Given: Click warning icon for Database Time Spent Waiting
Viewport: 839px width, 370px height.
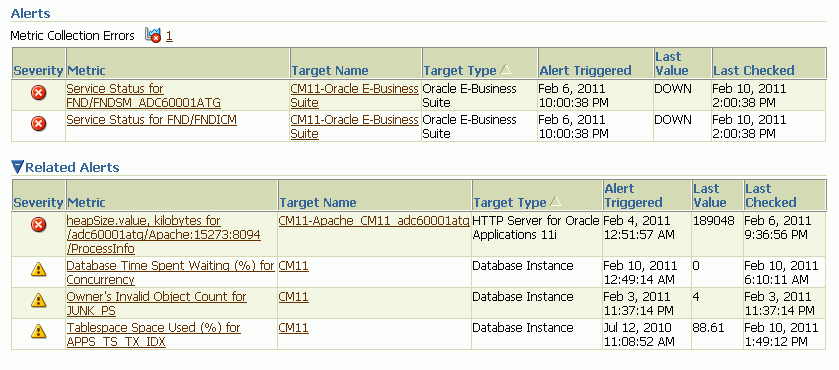Looking at the screenshot, I should click(38, 269).
